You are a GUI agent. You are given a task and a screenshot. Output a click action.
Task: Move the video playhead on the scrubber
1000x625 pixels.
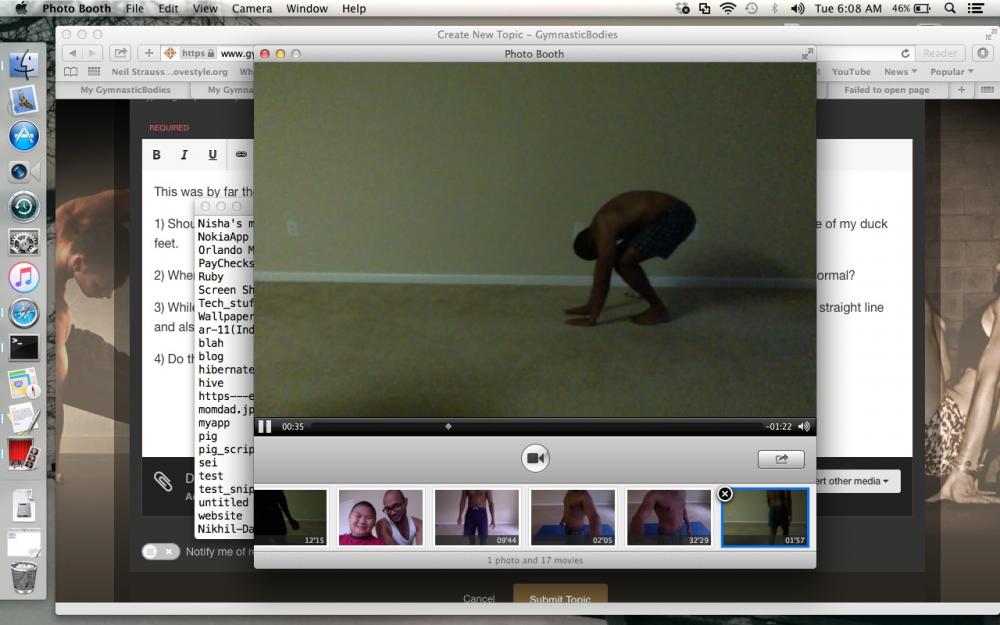tap(448, 426)
